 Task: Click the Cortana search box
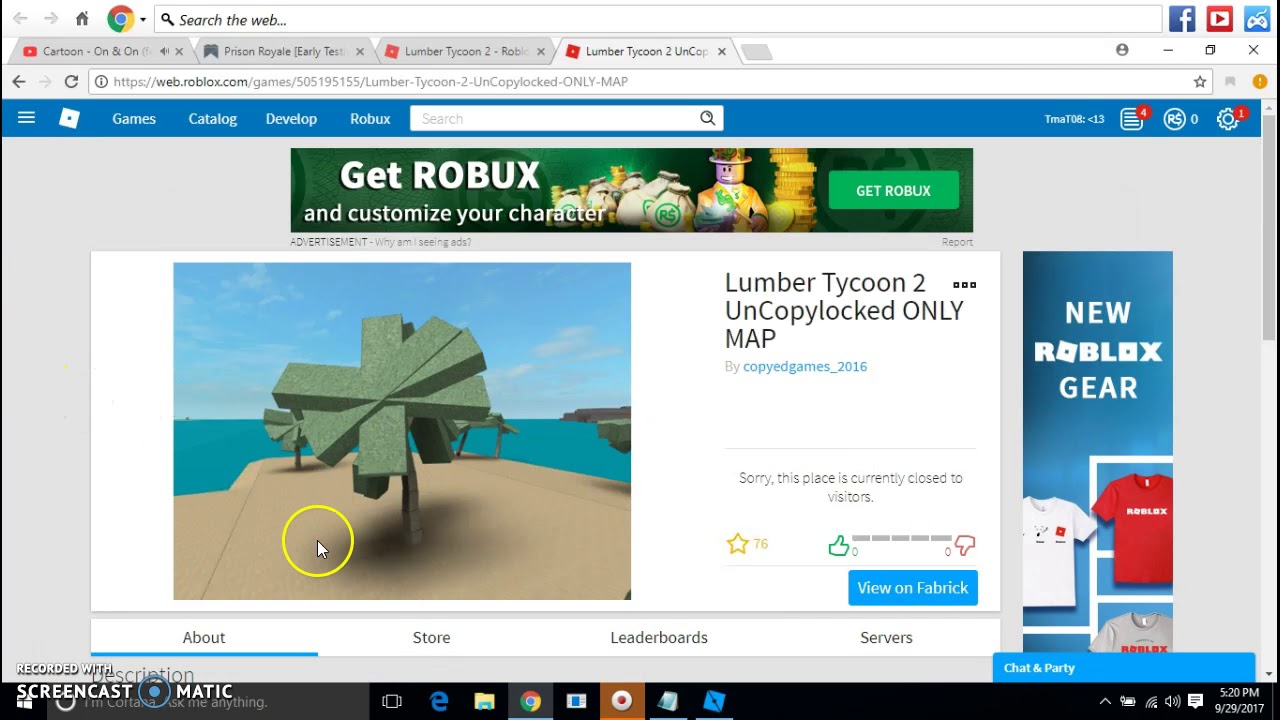click(207, 702)
